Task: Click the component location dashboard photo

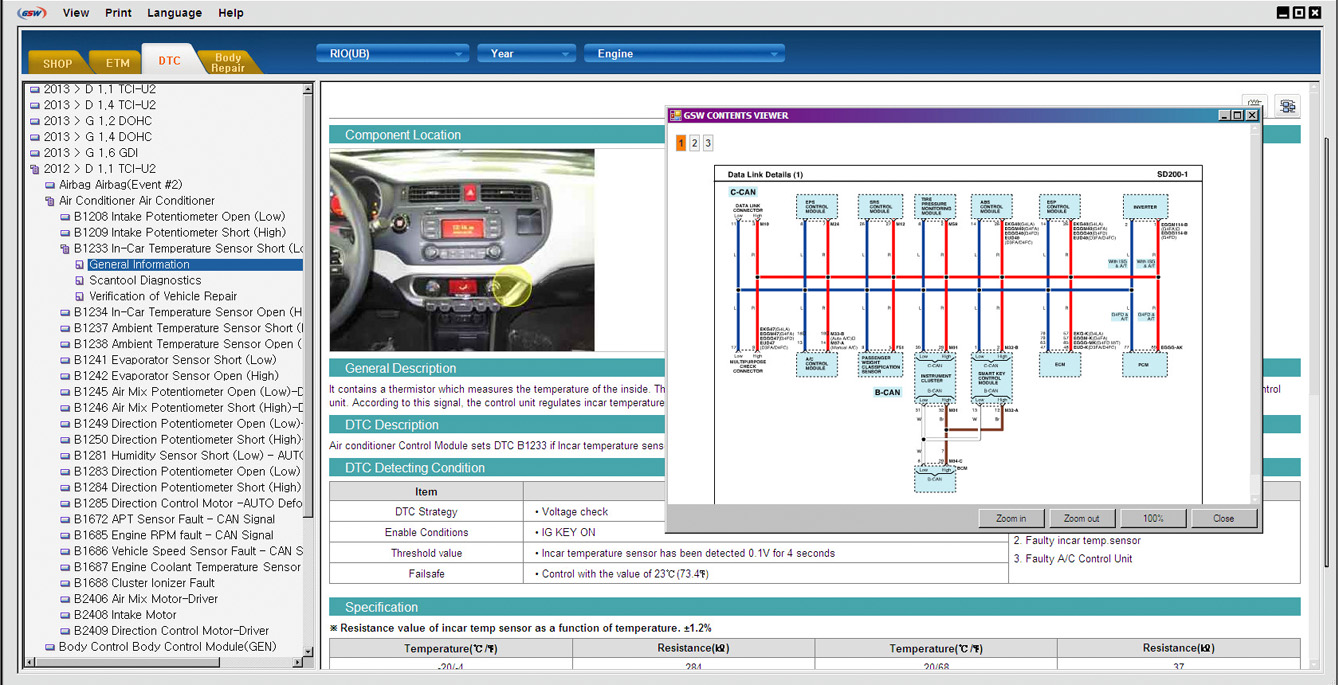Action: pos(462,250)
